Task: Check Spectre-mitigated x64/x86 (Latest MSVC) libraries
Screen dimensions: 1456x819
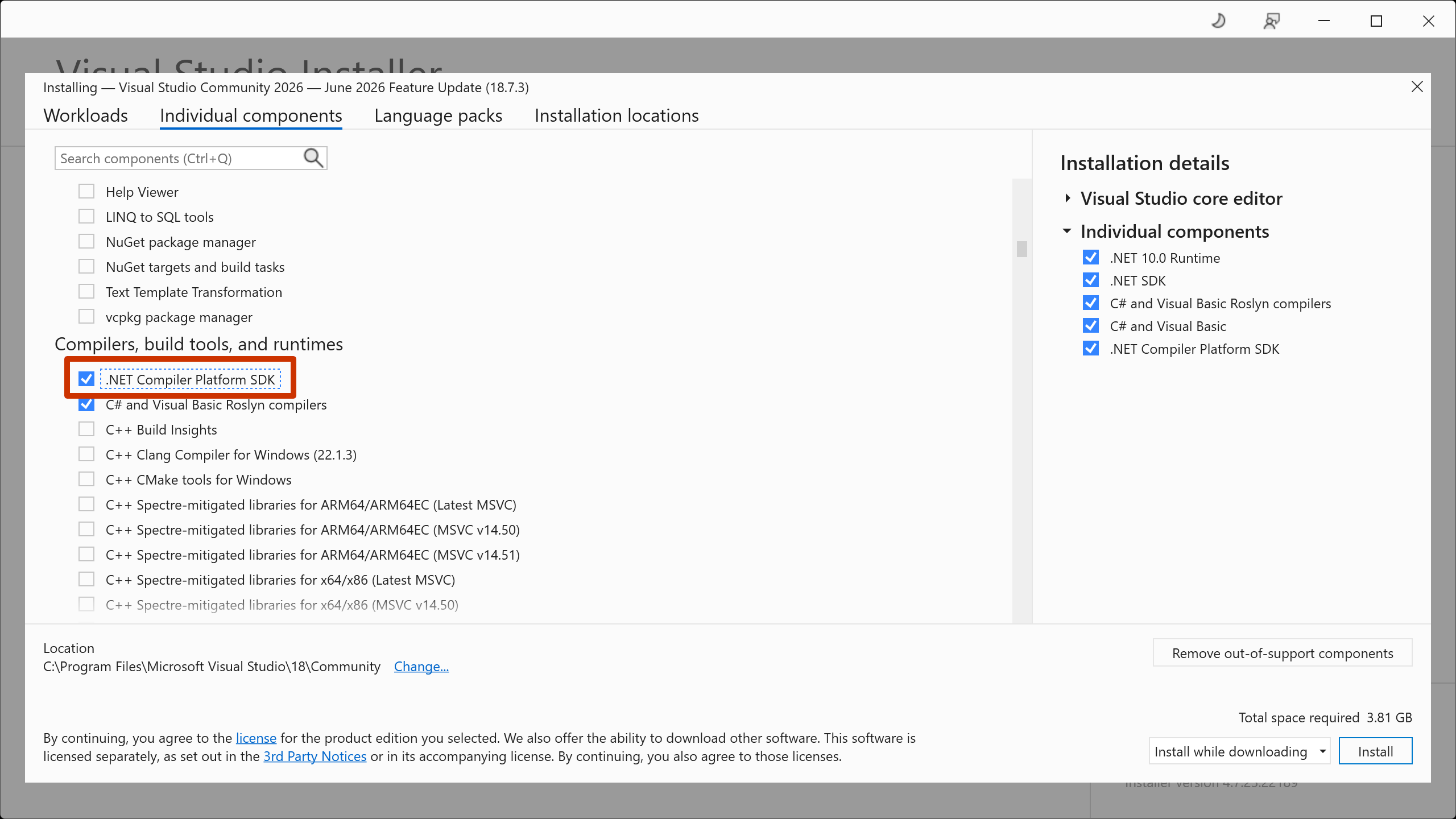Action: tap(86, 580)
